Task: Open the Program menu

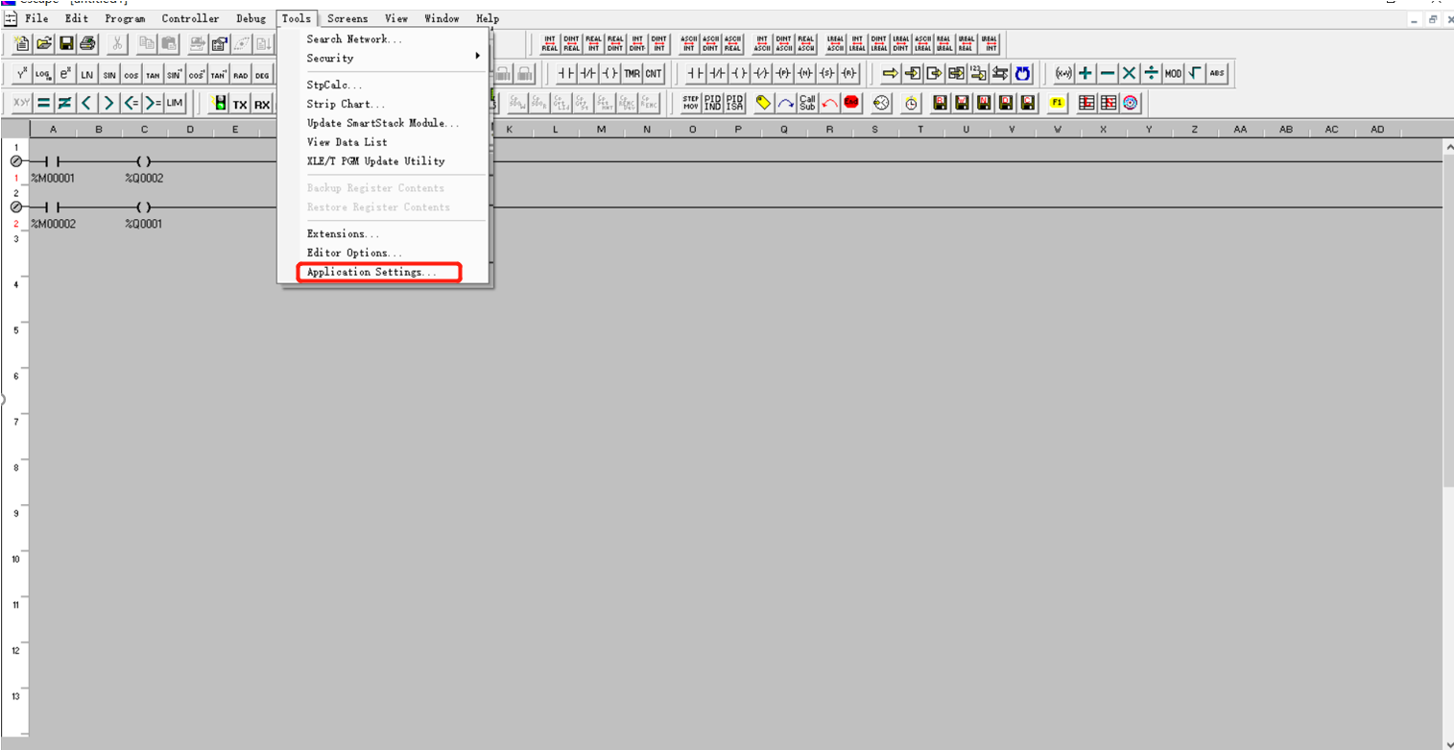Action: [x=125, y=18]
